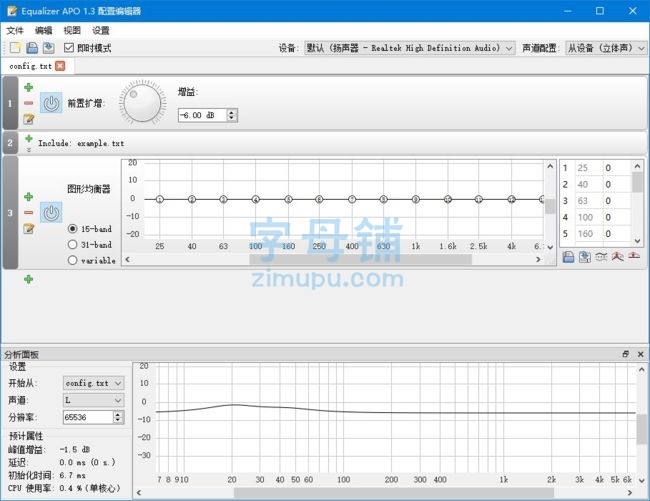Click normalize response icon under band table
Viewport: 650px width, 501px height.
pos(617,257)
